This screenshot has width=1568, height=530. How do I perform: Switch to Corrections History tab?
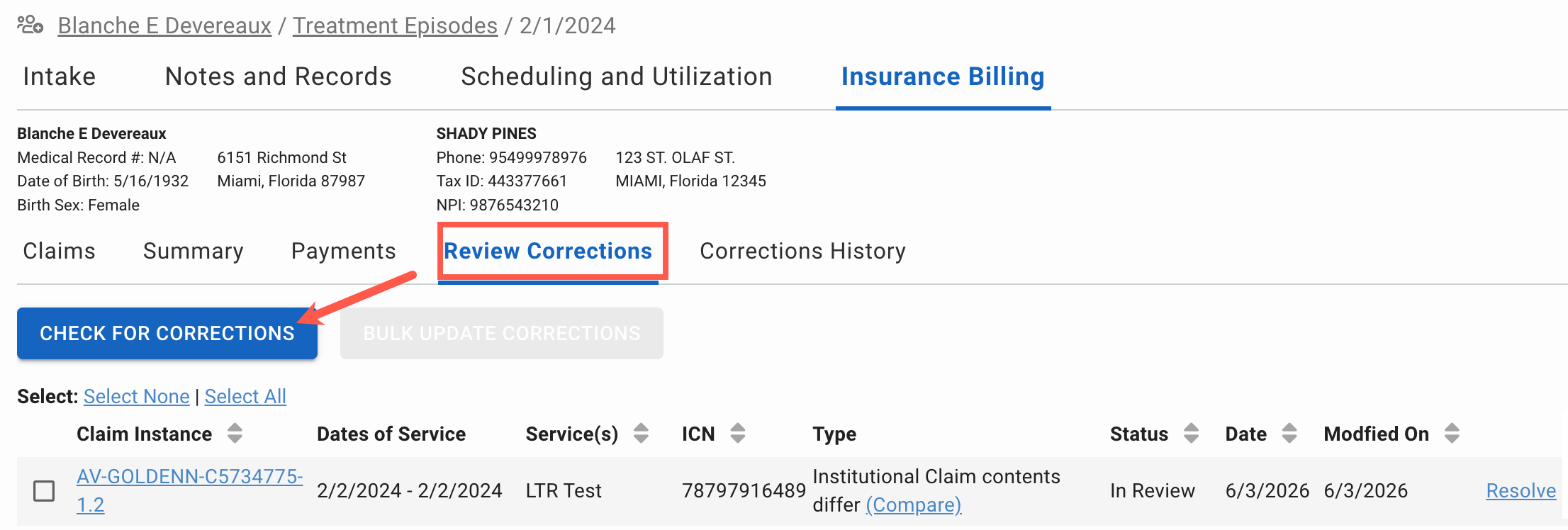[x=802, y=251]
